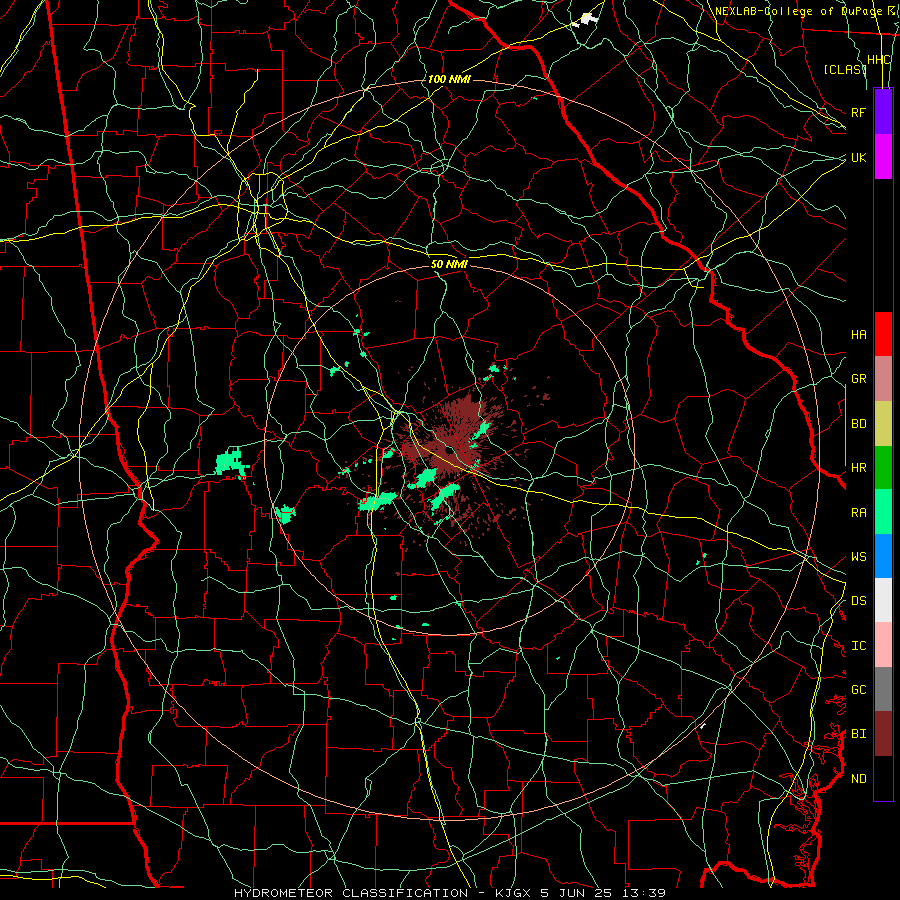Screen dimensions: 900x900
Task: Click the GR legend label
Action: click(858, 379)
